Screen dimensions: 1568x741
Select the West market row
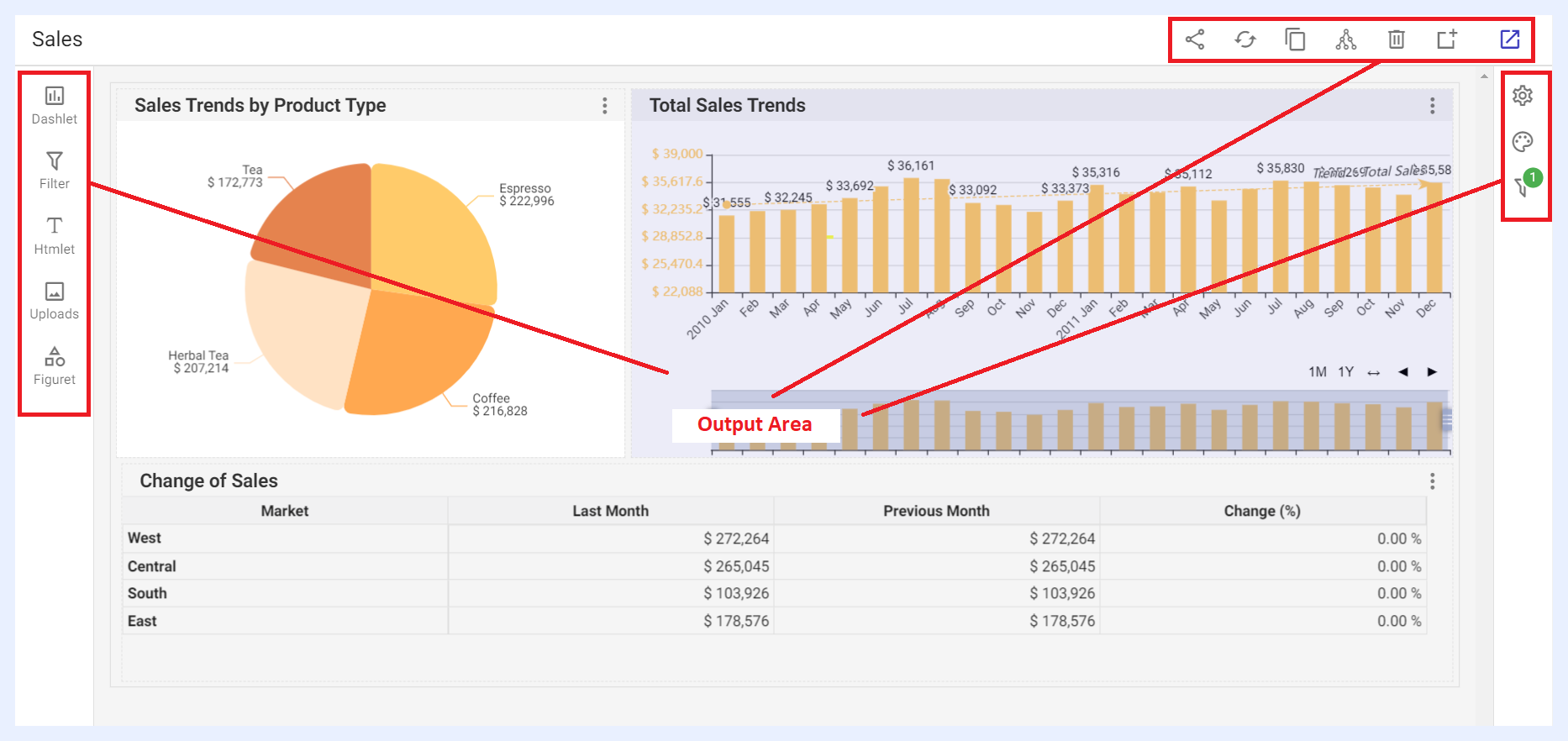pyautogui.click(x=774, y=539)
